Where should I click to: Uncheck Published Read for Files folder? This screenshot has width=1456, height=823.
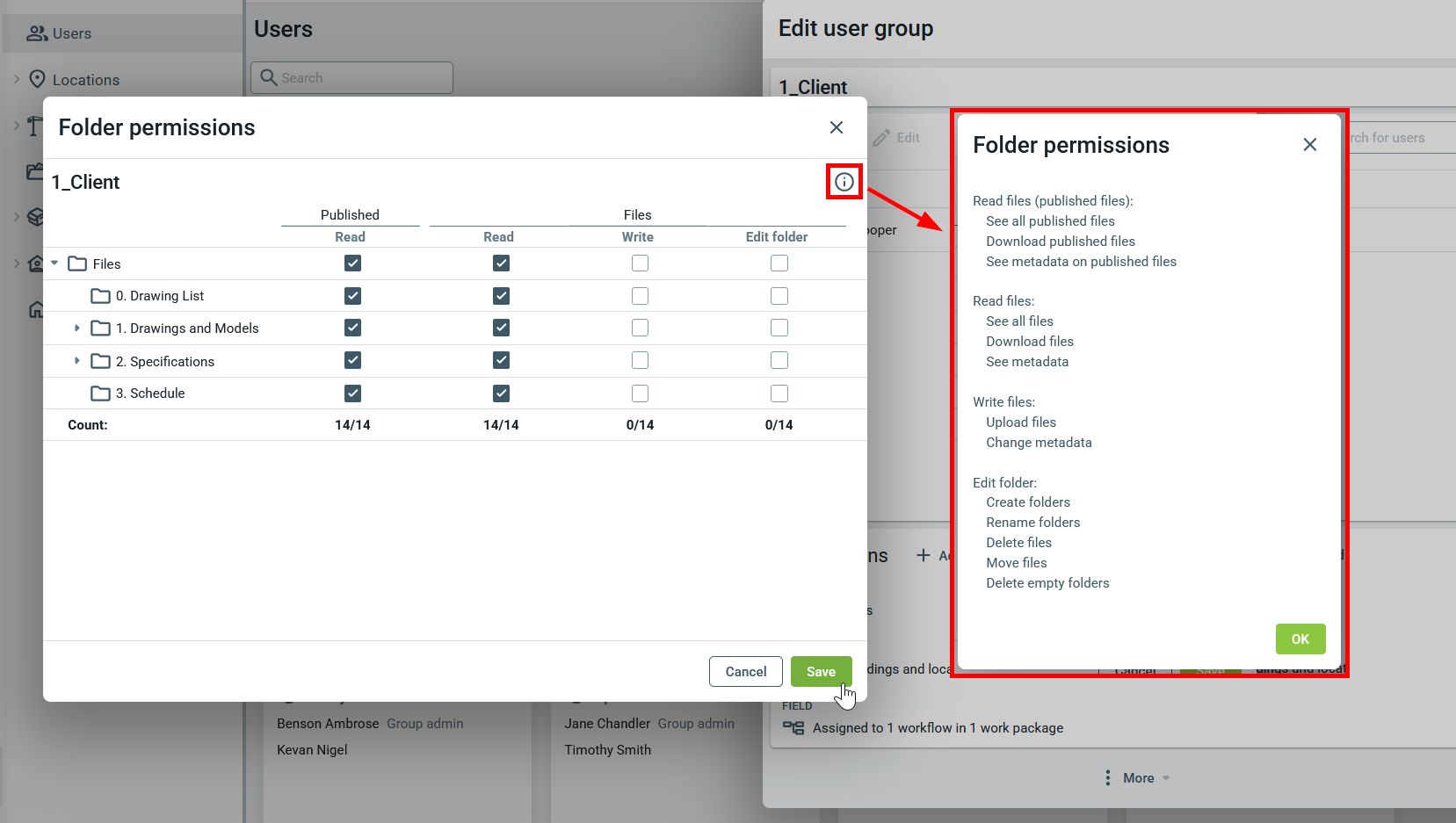tap(352, 264)
